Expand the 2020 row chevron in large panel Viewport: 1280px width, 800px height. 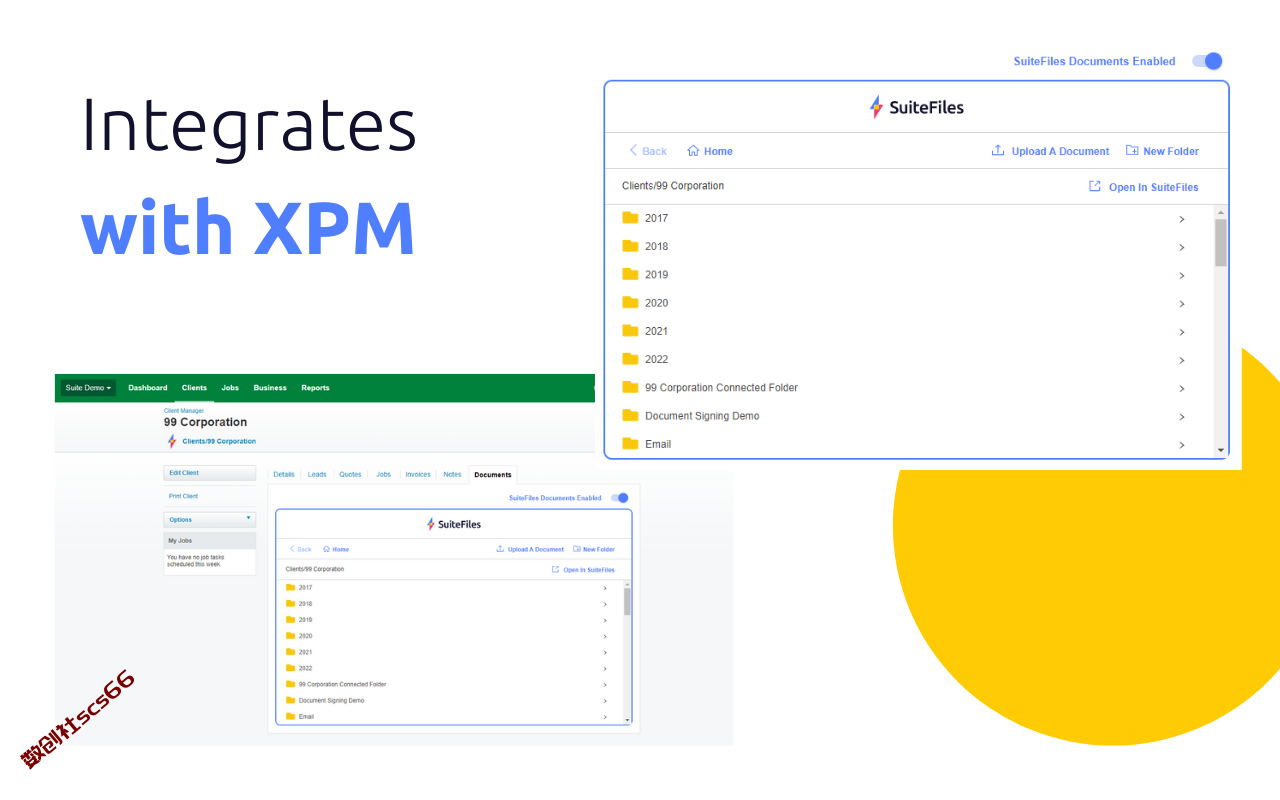click(1182, 304)
